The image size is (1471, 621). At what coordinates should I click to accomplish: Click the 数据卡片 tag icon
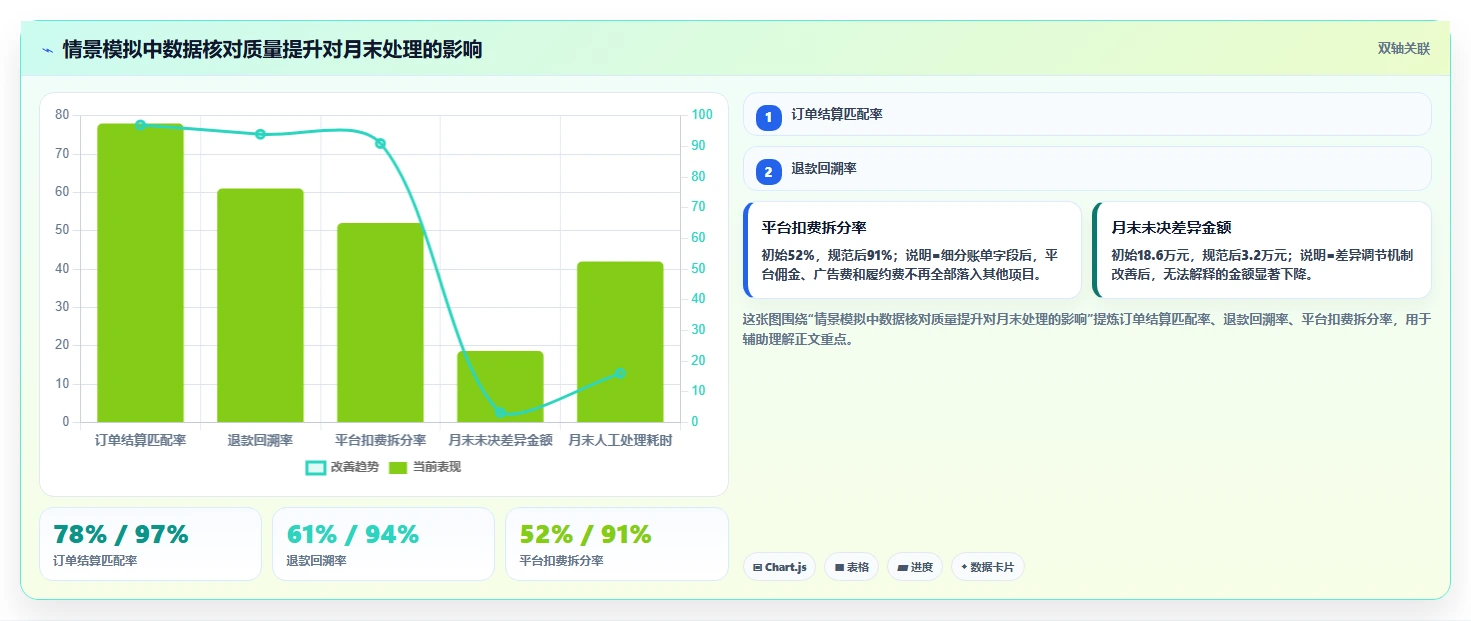tap(964, 567)
